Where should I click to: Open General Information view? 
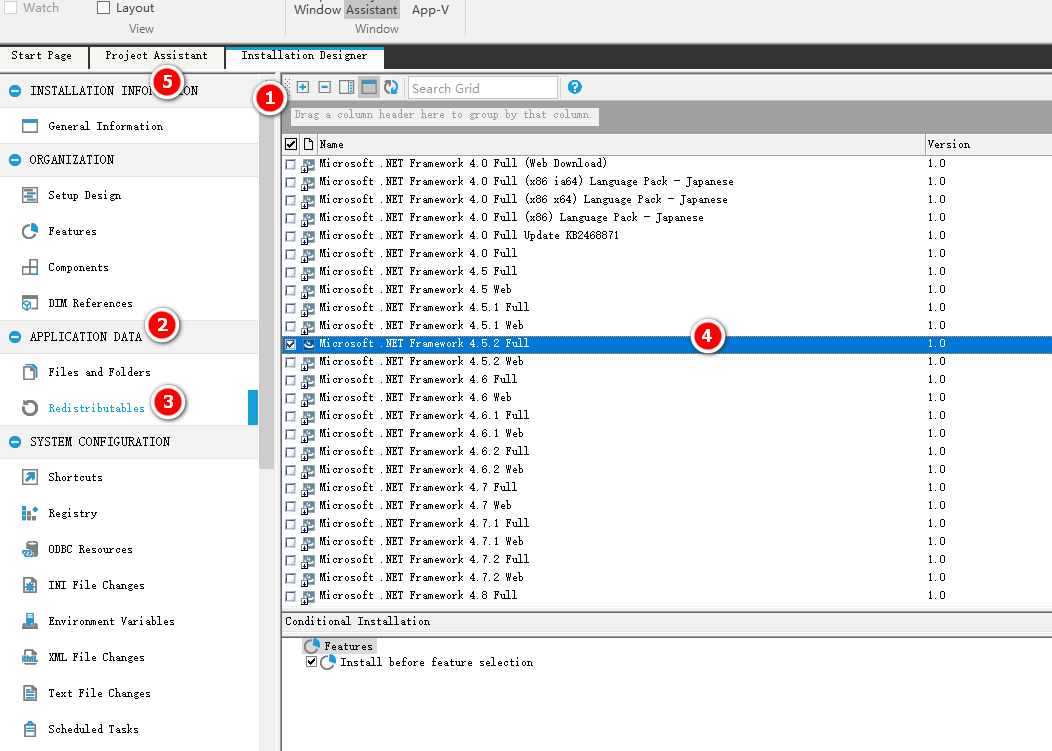[x=105, y=126]
